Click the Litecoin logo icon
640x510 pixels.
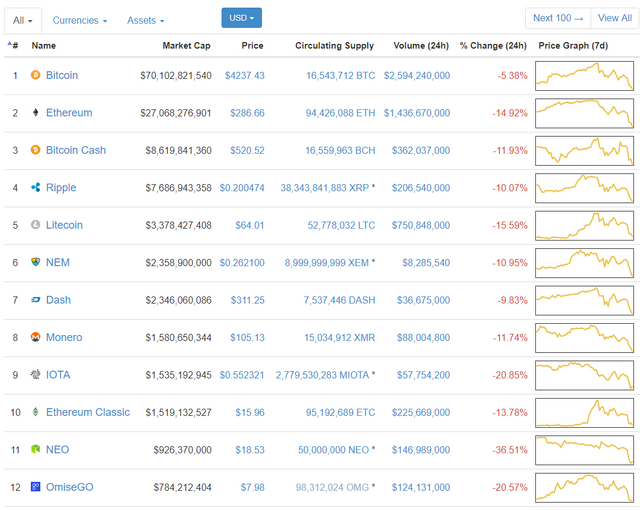(x=36, y=225)
